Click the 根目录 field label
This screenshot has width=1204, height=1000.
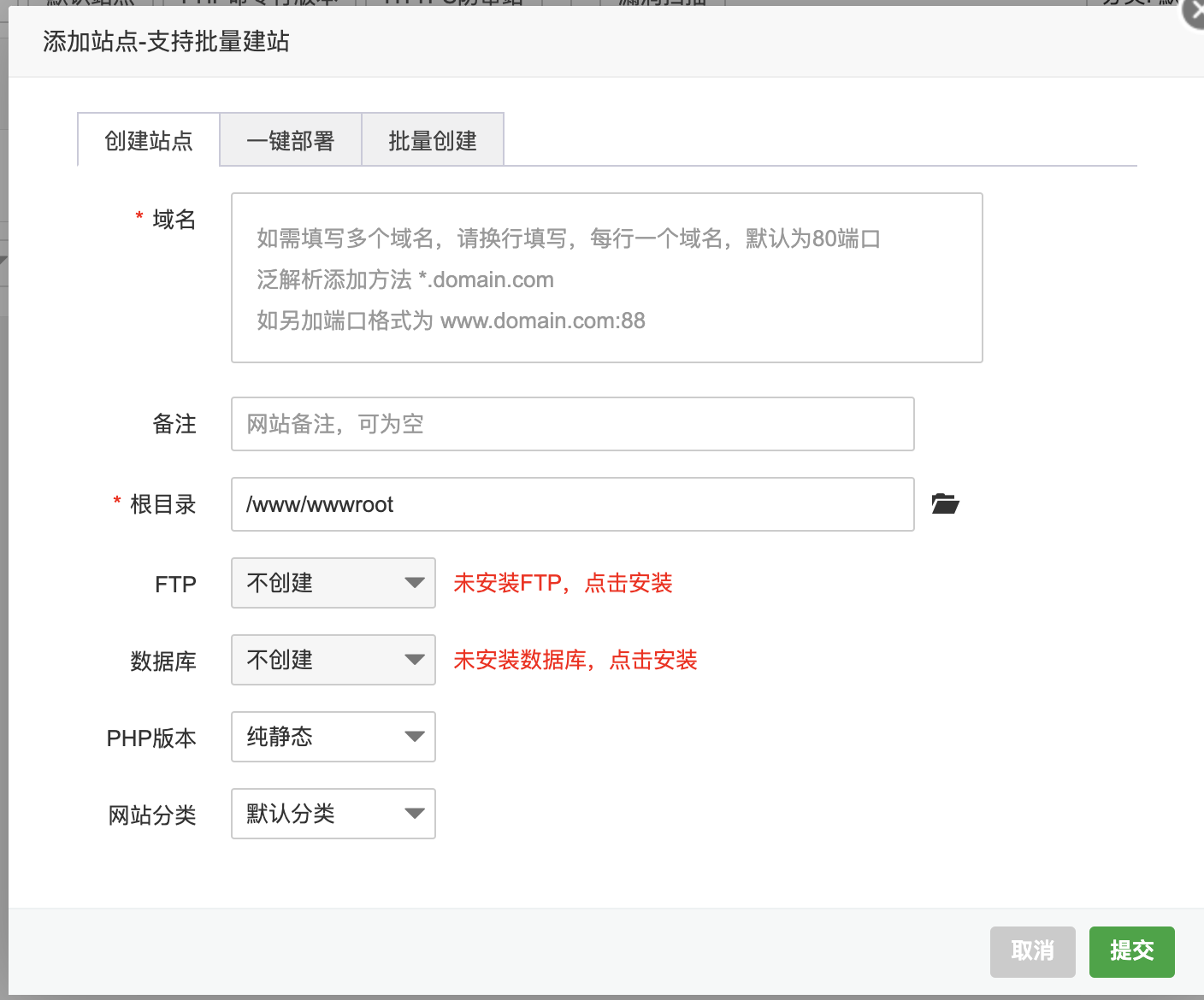162,504
